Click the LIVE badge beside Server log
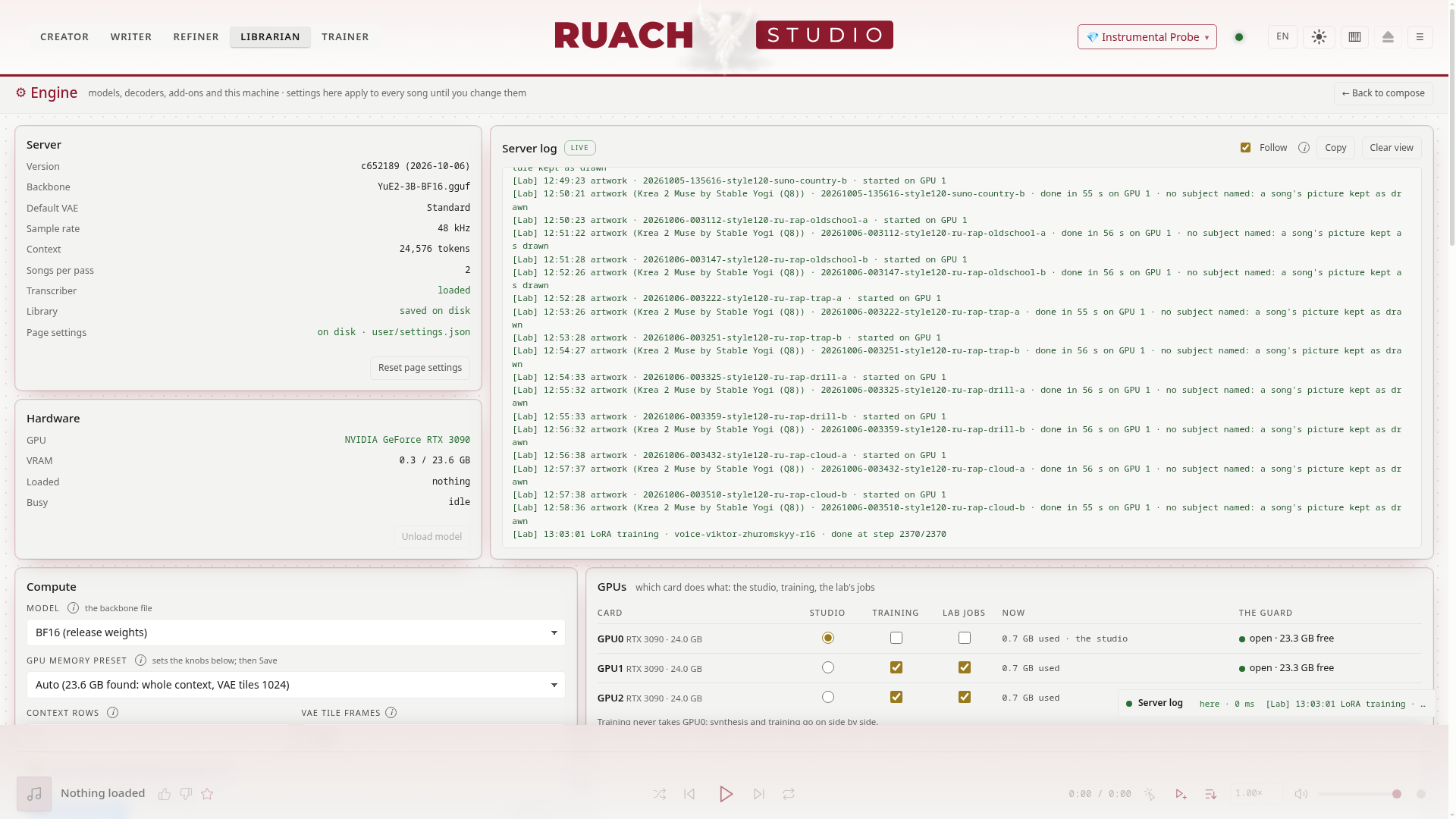Viewport: 1456px width, 819px height. pos(579,148)
